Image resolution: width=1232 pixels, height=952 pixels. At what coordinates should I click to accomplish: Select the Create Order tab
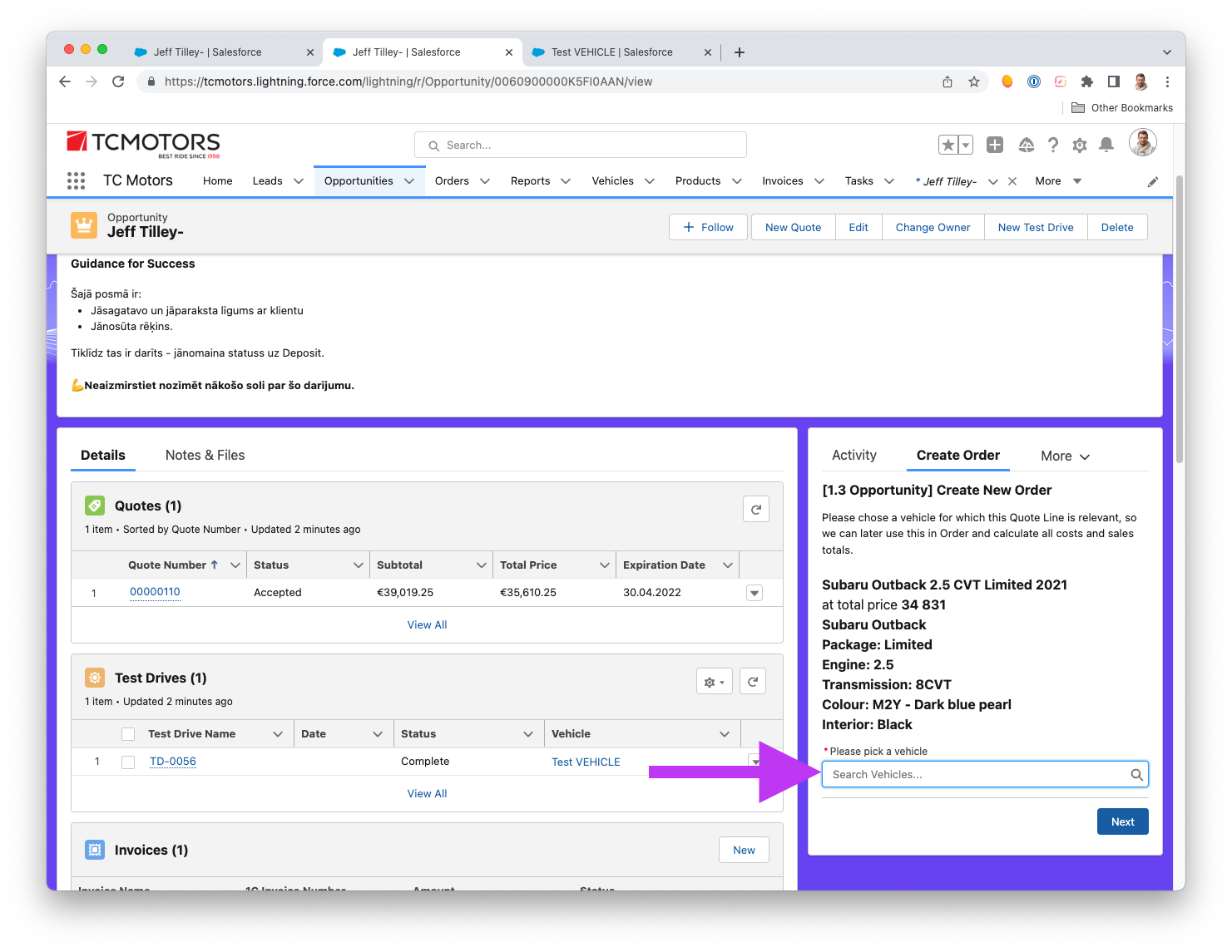click(x=958, y=456)
